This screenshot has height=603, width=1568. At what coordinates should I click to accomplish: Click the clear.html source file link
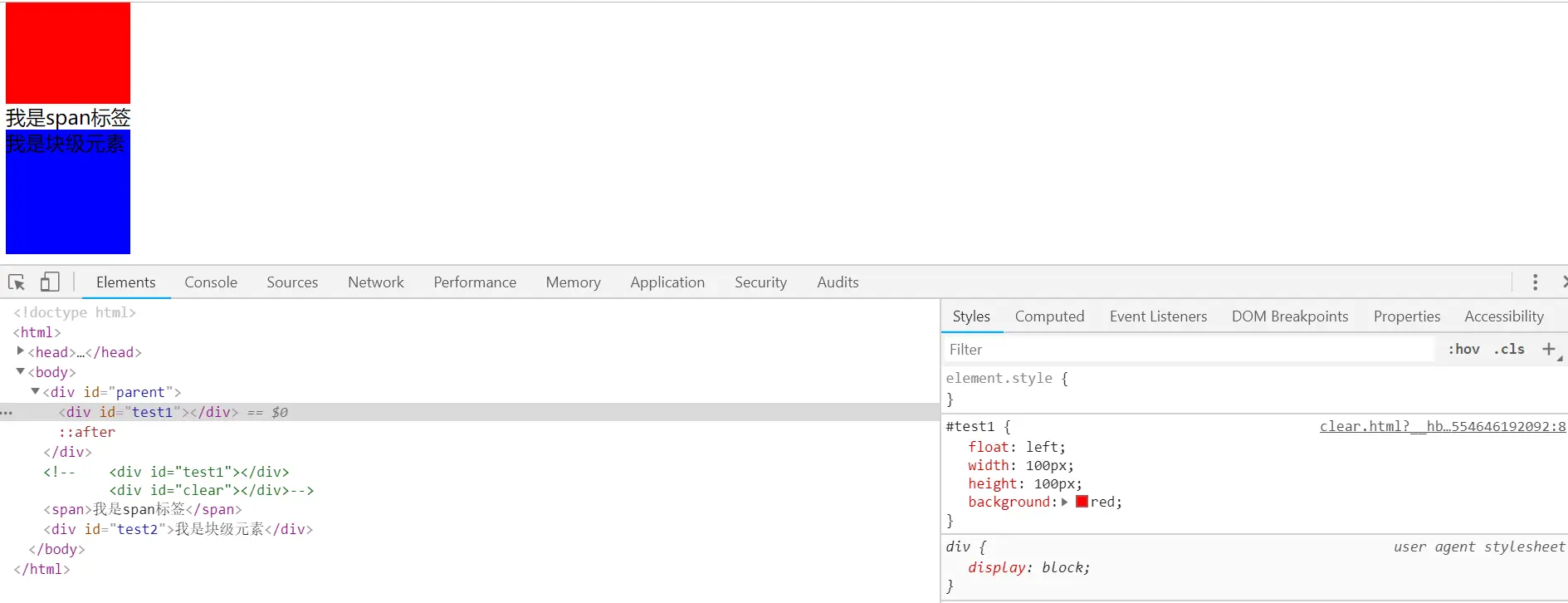(x=1443, y=426)
